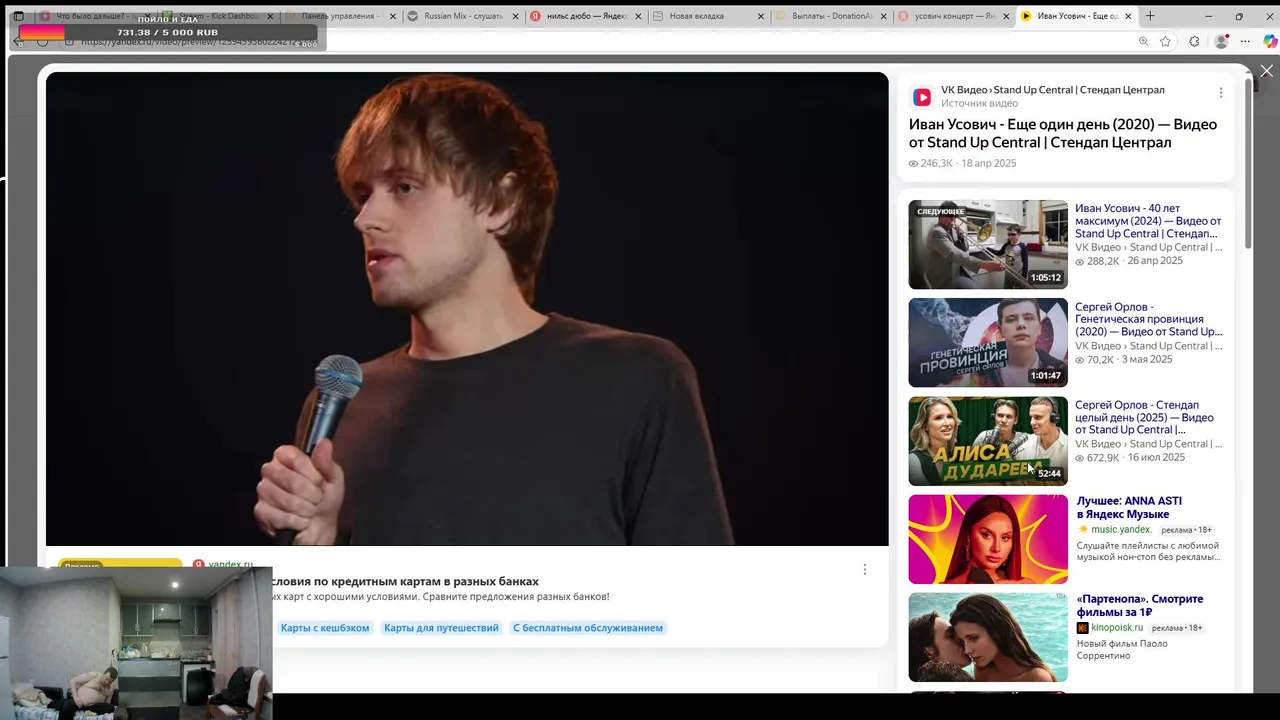This screenshot has width=1280, height=720.
Task: Open the browser zoom magnifier icon
Action: coord(1143,41)
